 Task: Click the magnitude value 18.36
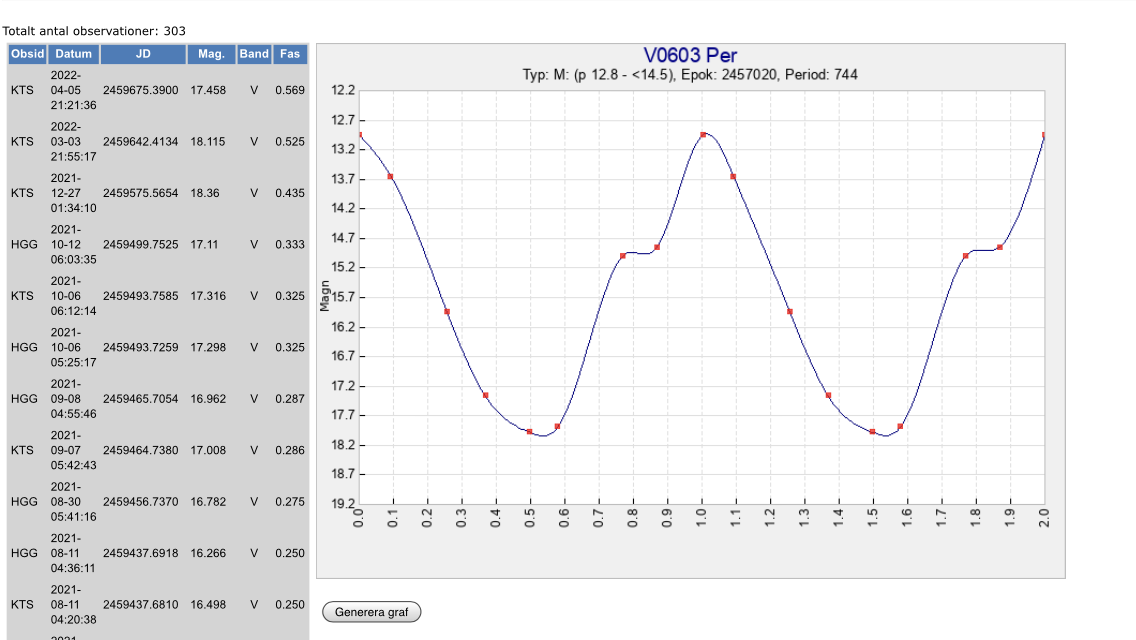(205, 193)
